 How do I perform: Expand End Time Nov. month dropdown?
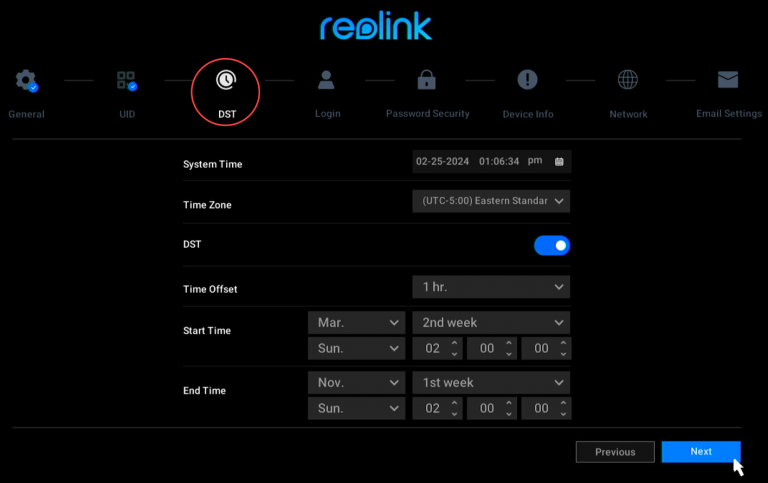[355, 383]
